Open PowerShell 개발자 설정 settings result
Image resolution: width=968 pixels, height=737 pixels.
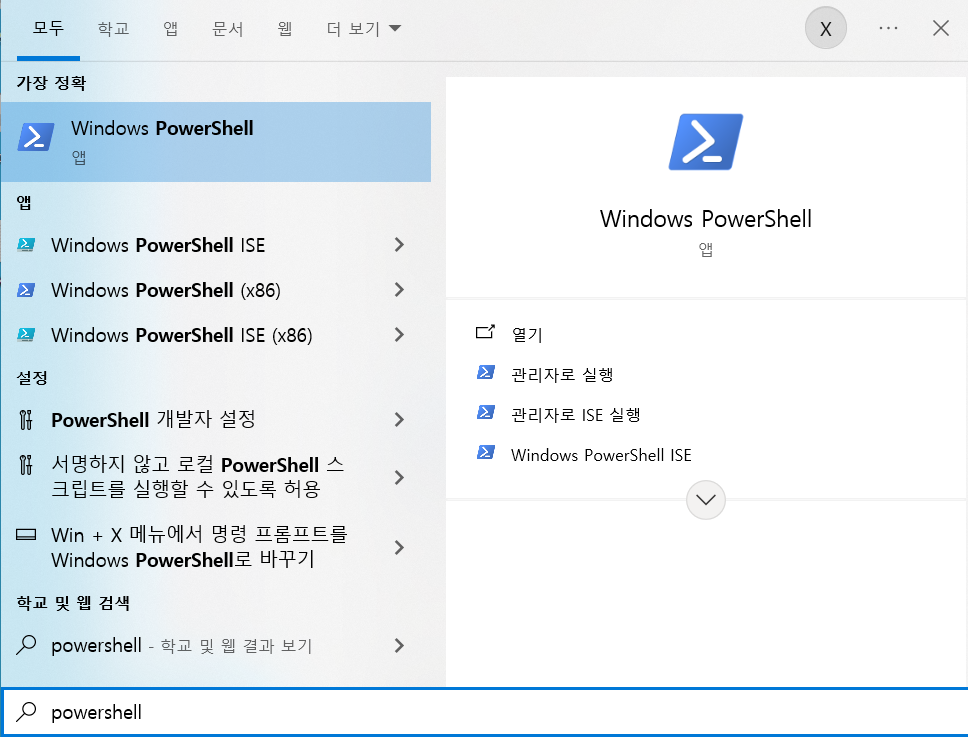216,420
